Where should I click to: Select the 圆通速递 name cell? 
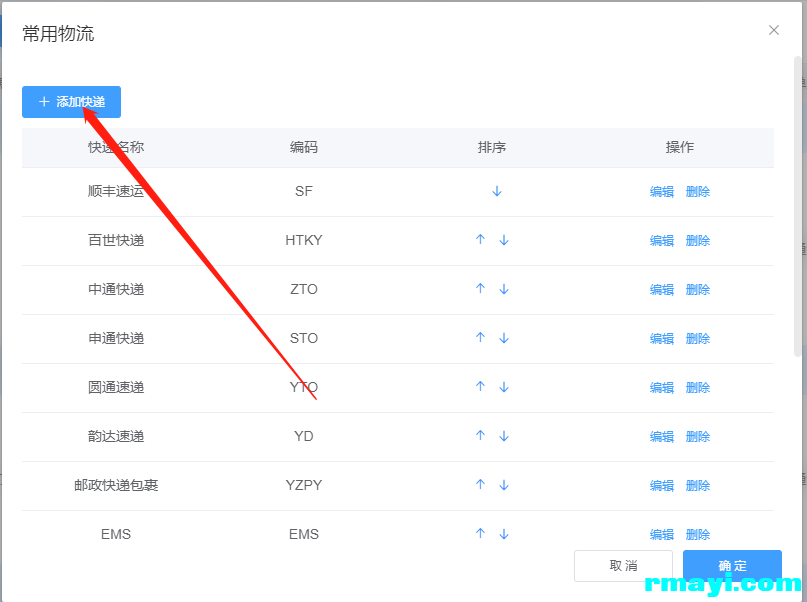pyautogui.click(x=116, y=387)
